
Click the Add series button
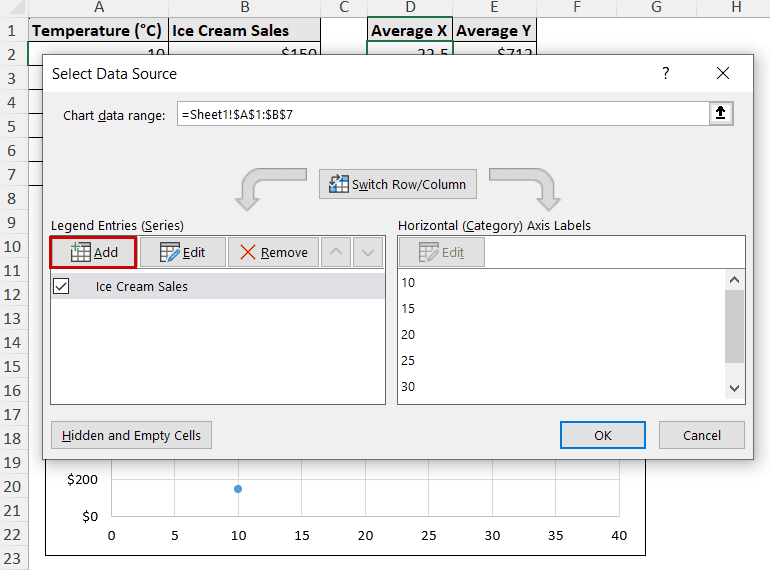click(93, 252)
